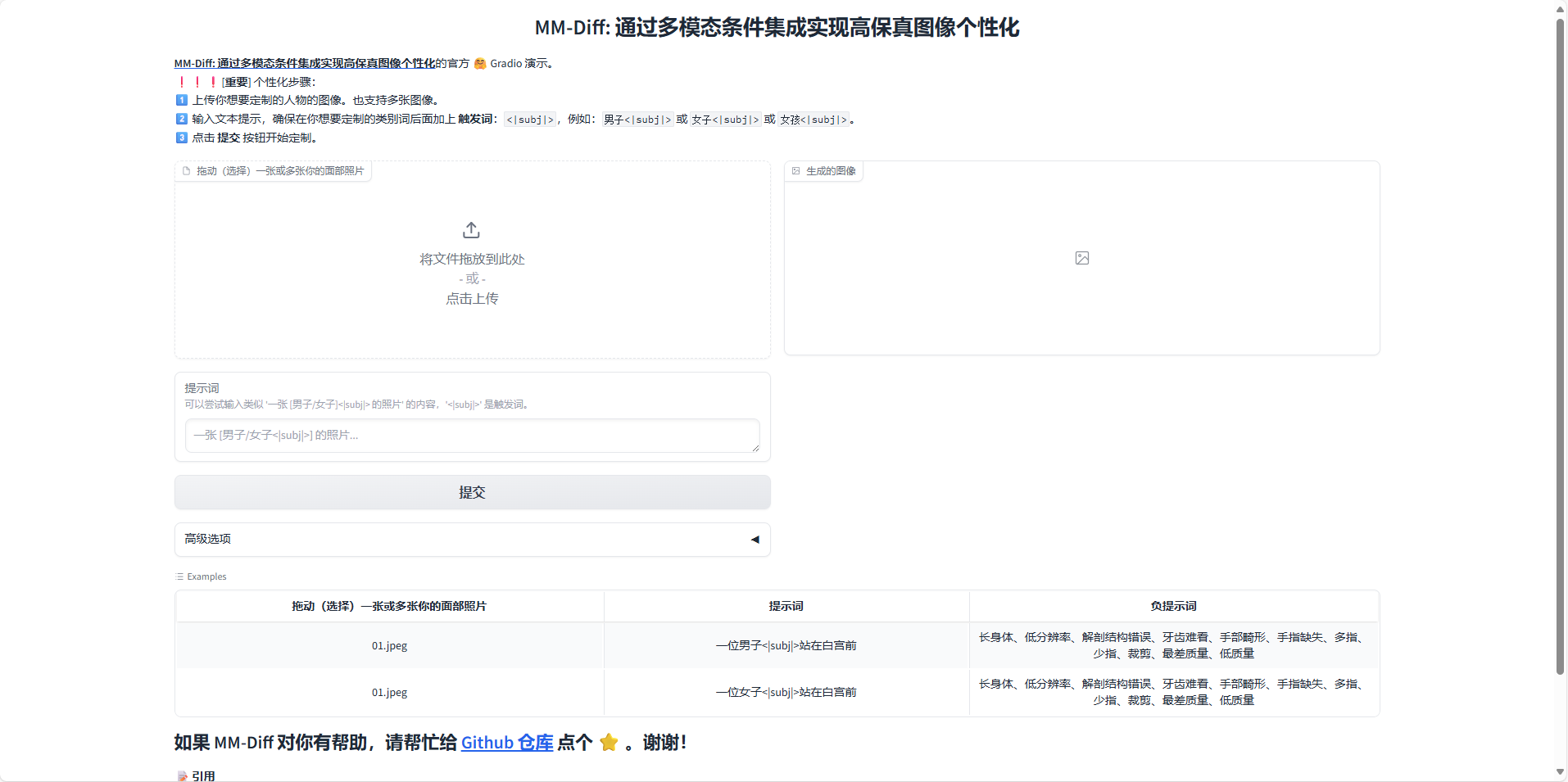The image size is (1568, 782).
Task: Select the 一位男子 example 01.jpeg cell
Action: point(389,646)
